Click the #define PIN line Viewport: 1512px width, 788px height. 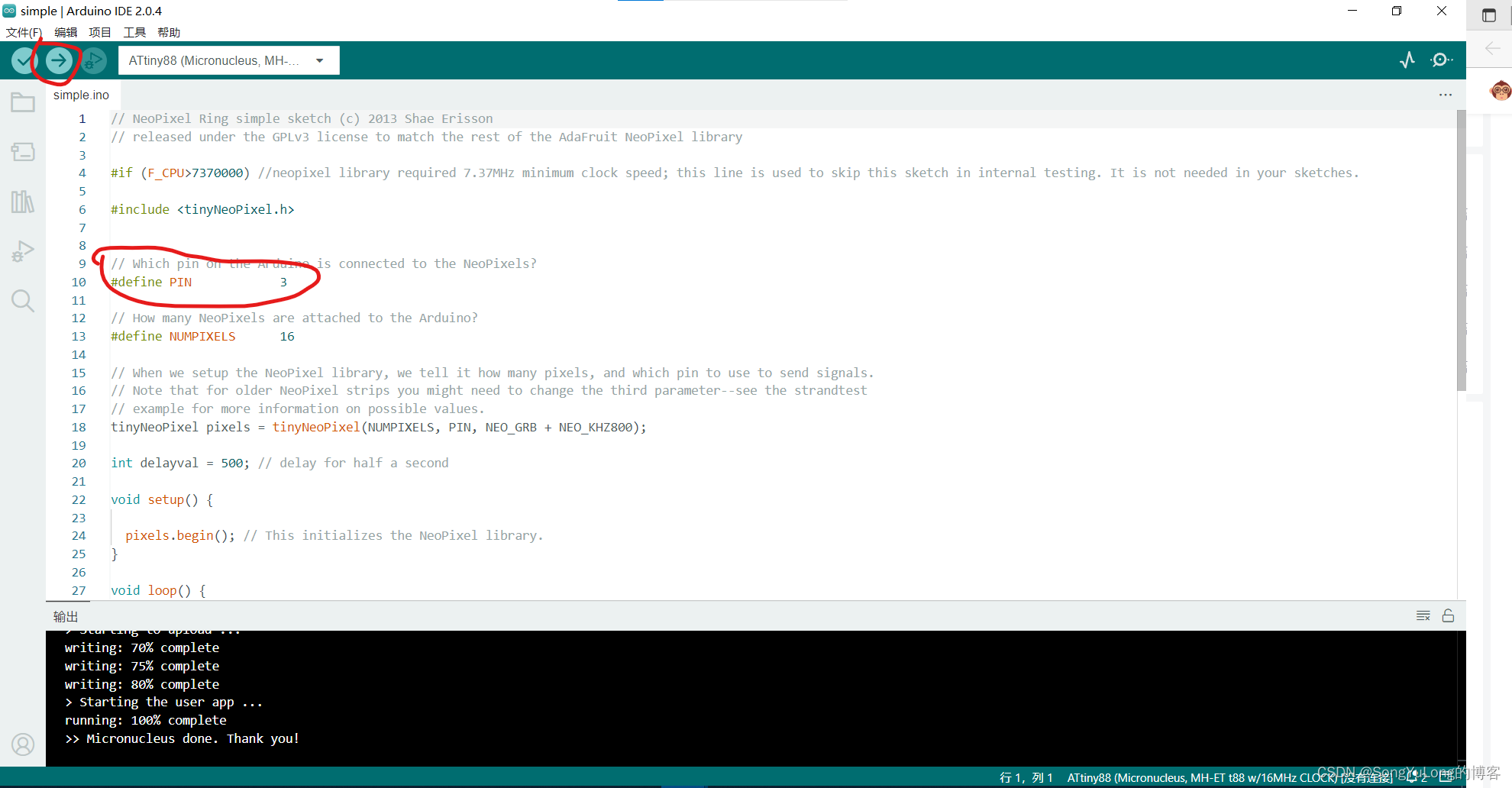click(199, 282)
